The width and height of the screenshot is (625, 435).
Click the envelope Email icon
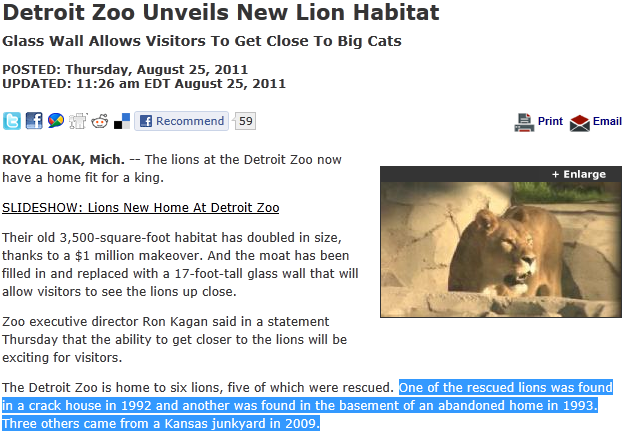click(x=580, y=123)
